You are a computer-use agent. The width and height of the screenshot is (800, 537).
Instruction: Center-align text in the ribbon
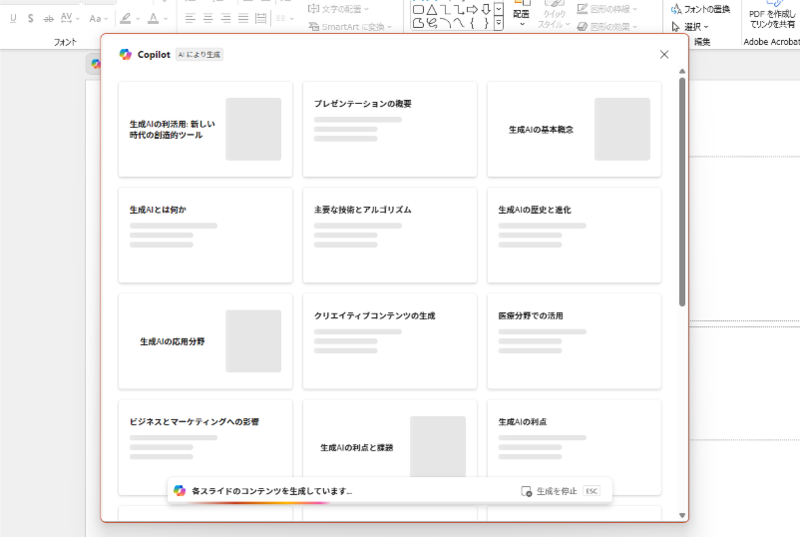pos(208,18)
